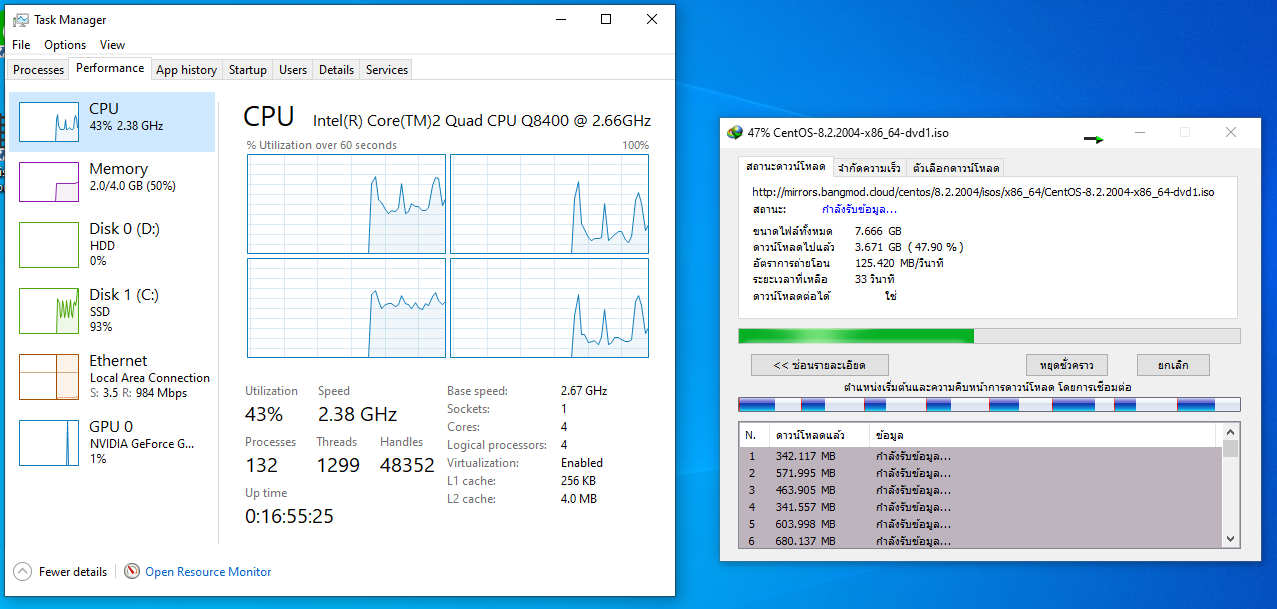Click the Intel Core2 Quad CPU name text
The height and width of the screenshot is (609, 1277).
pyautogui.click(x=482, y=121)
